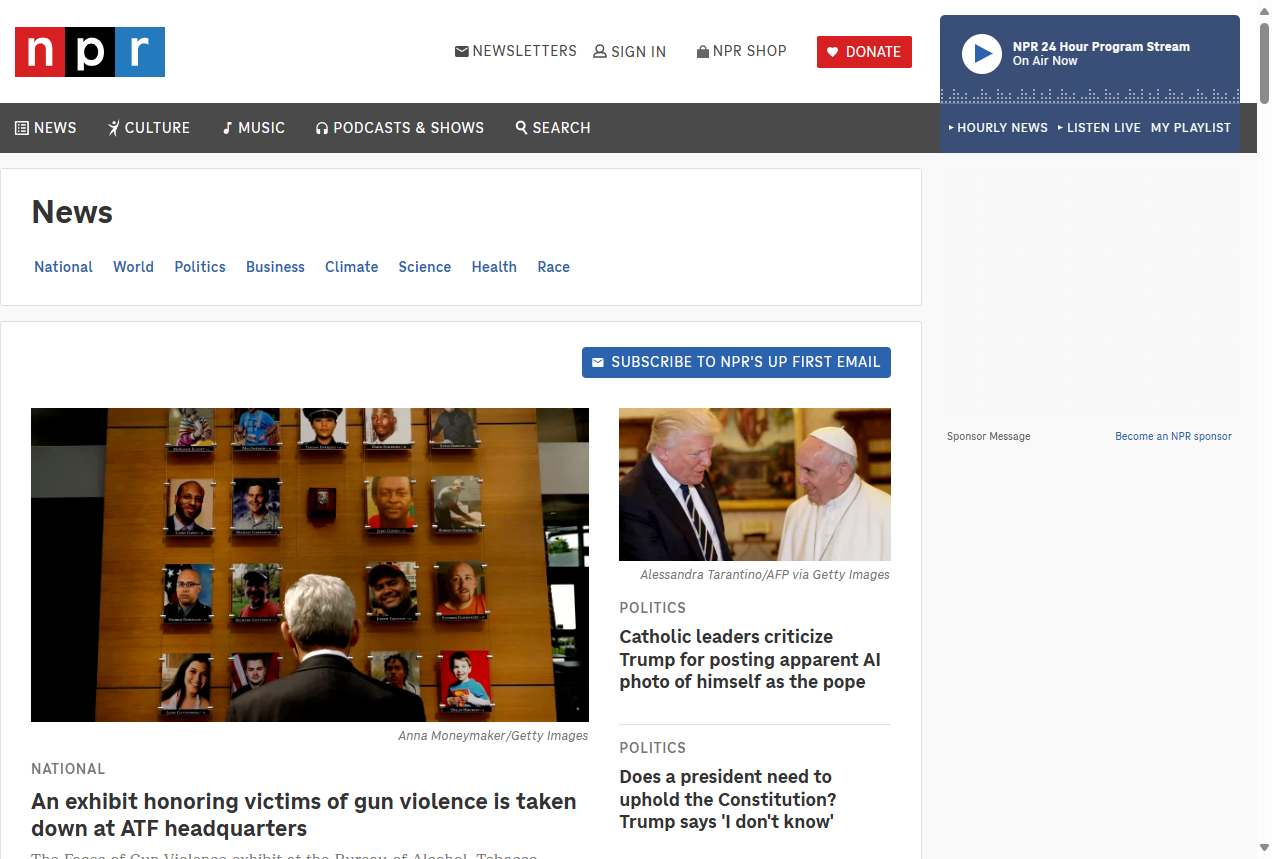The width and height of the screenshot is (1272, 859).
Task: Open the News section menu
Action: (x=46, y=128)
